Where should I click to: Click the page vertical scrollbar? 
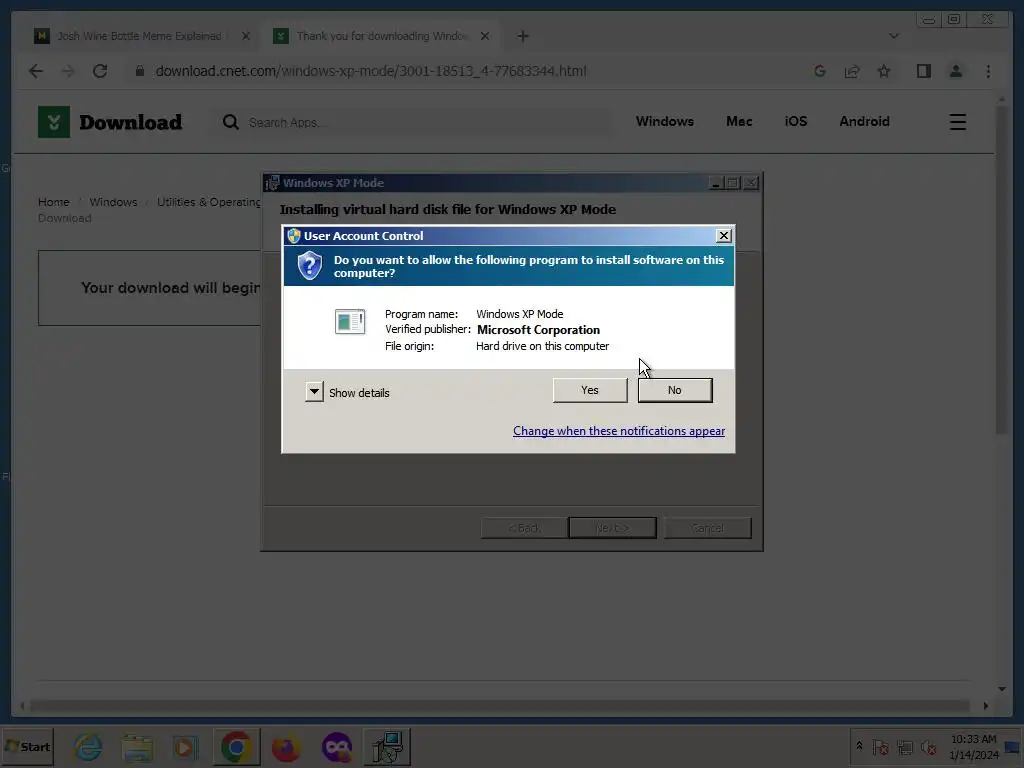[x=1002, y=269]
